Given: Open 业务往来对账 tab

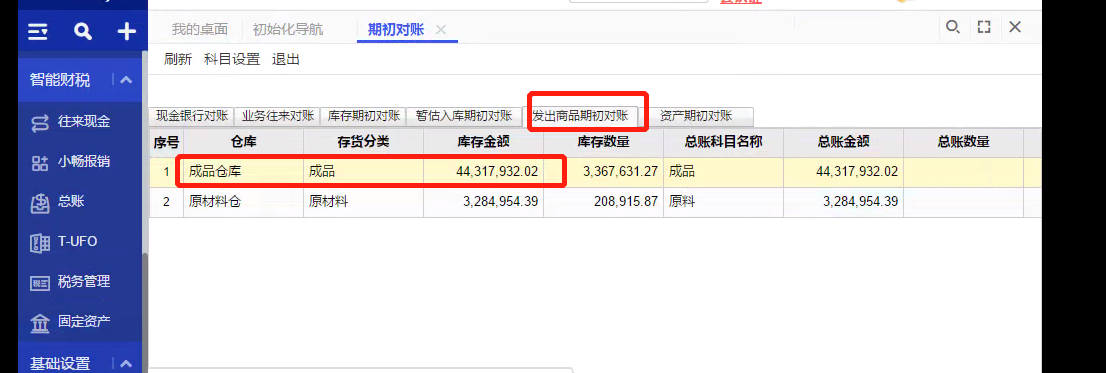Looking at the screenshot, I should click(x=277, y=116).
